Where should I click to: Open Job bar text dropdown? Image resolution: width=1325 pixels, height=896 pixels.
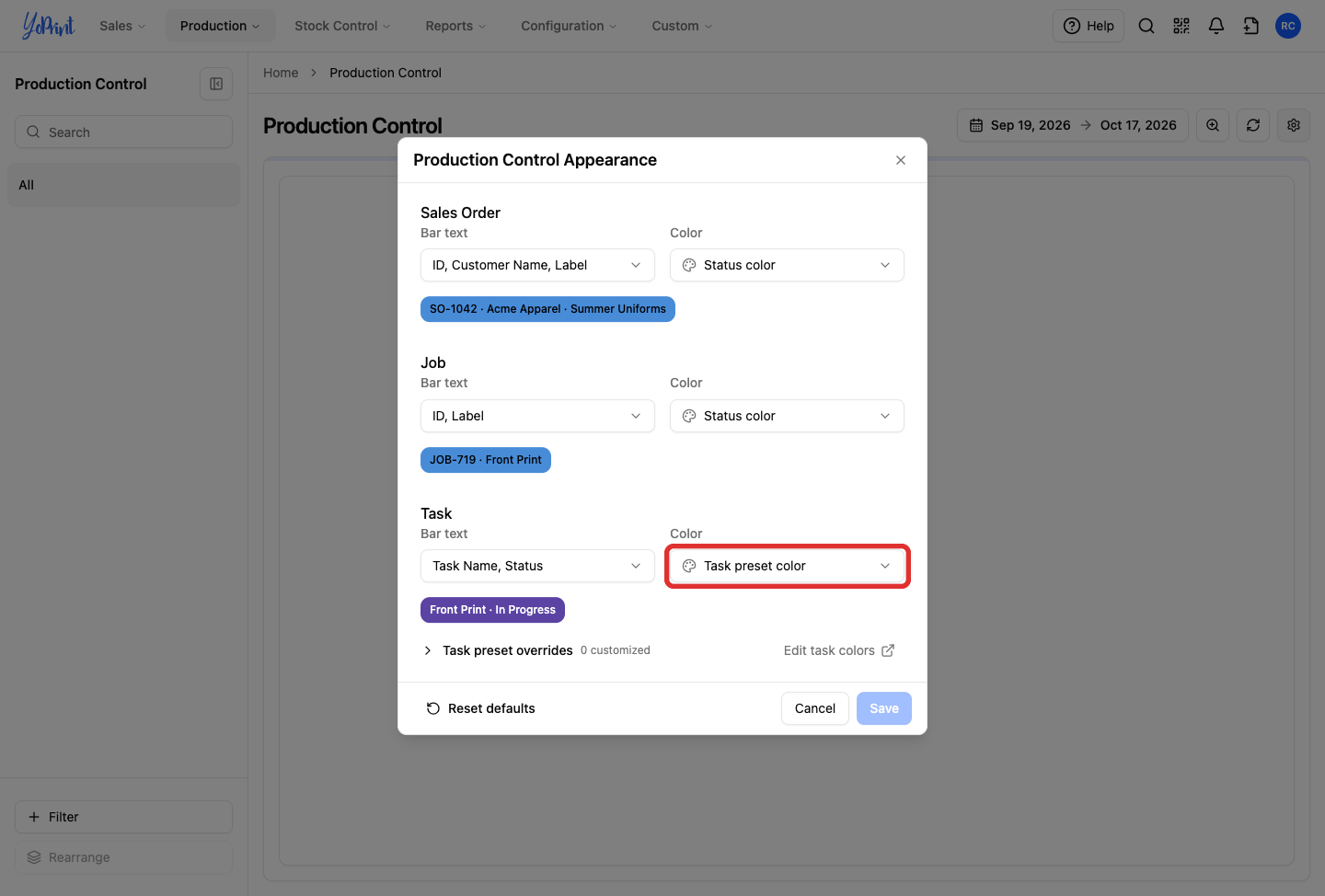pos(537,416)
